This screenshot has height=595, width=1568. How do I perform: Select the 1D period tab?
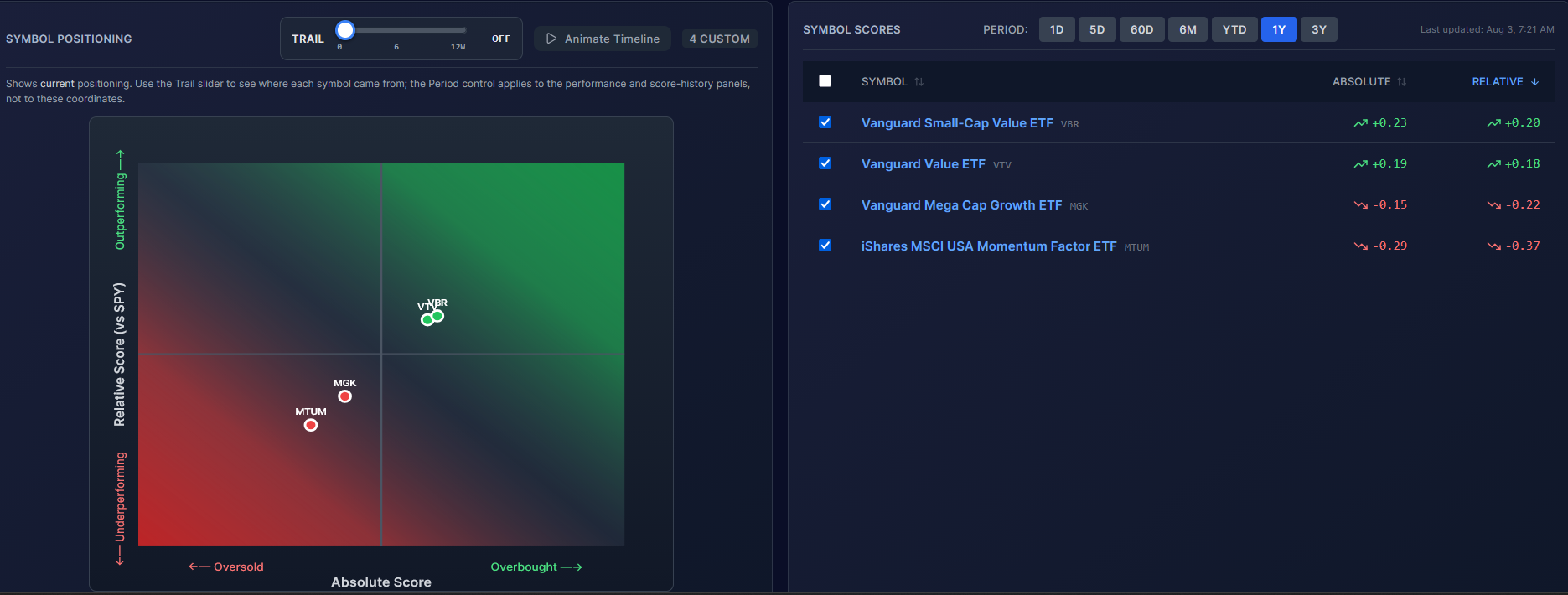(1057, 29)
